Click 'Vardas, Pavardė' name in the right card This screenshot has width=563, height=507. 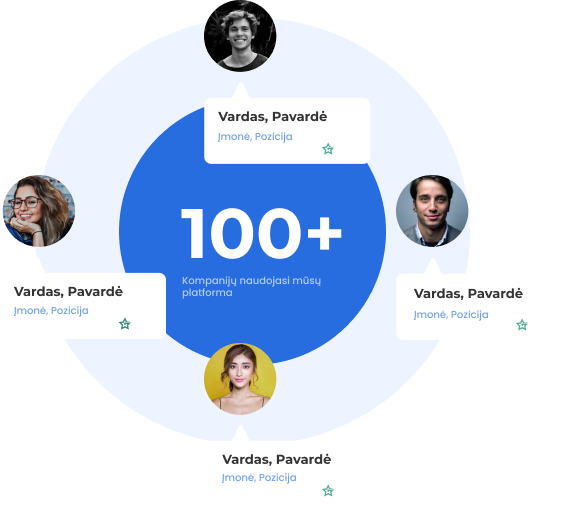tap(468, 294)
